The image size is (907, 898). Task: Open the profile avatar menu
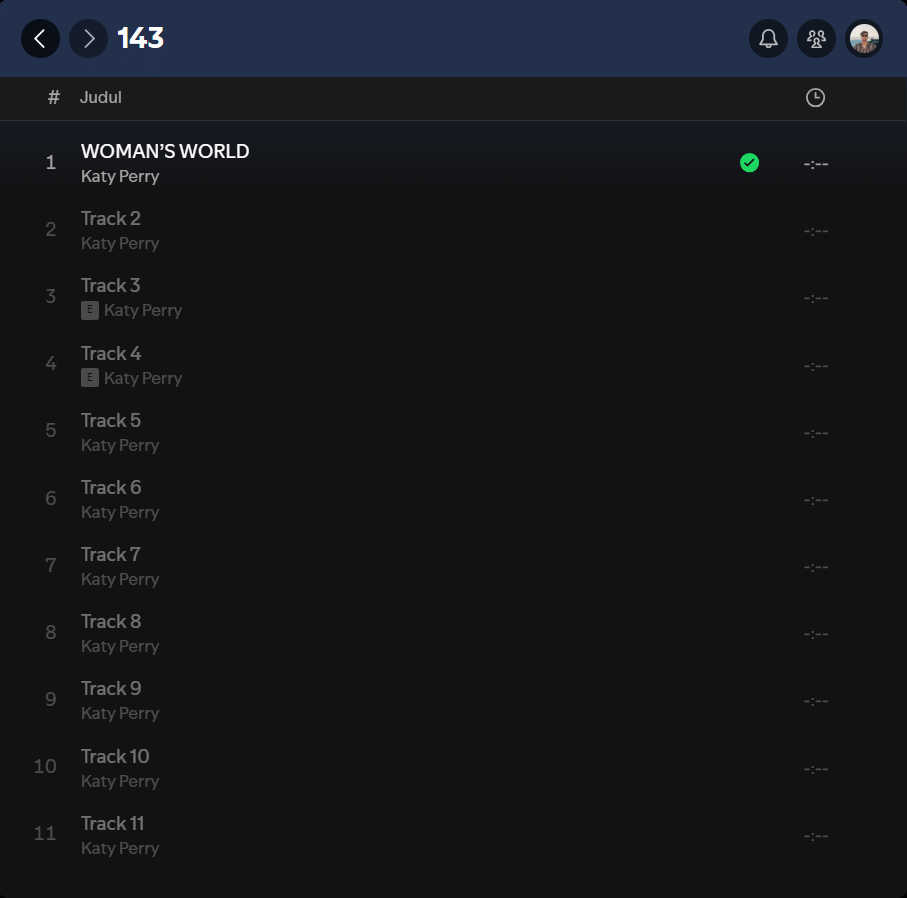pyautogui.click(x=864, y=39)
